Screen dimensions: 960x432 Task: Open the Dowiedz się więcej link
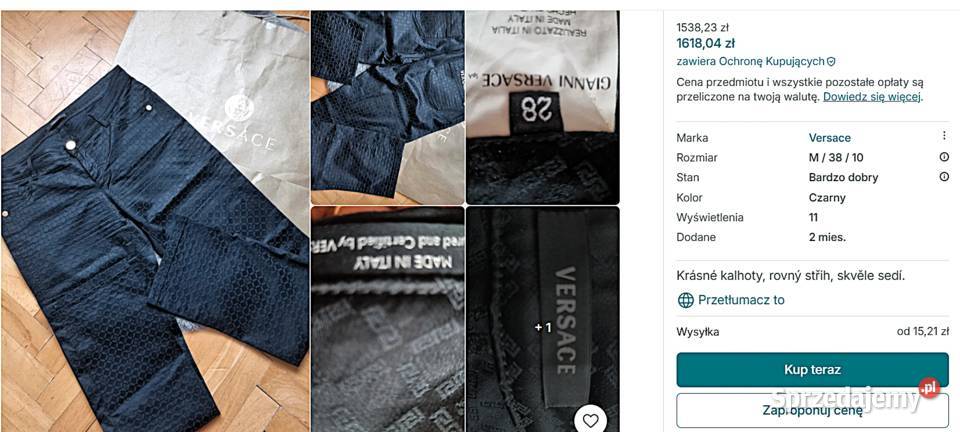872,97
